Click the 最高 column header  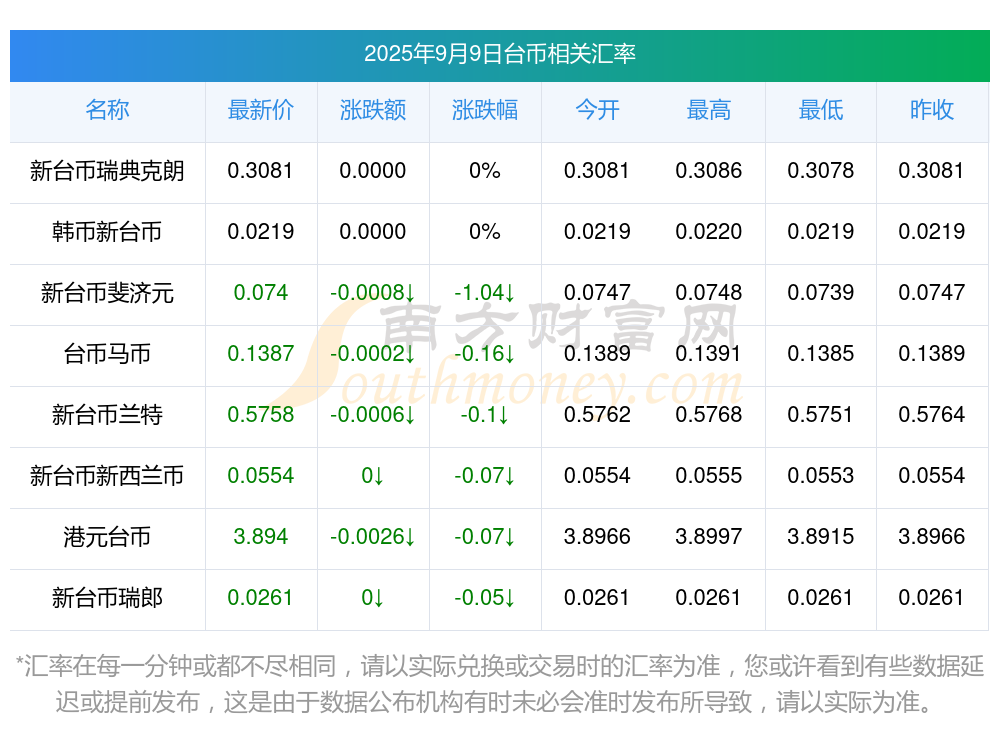(709, 110)
